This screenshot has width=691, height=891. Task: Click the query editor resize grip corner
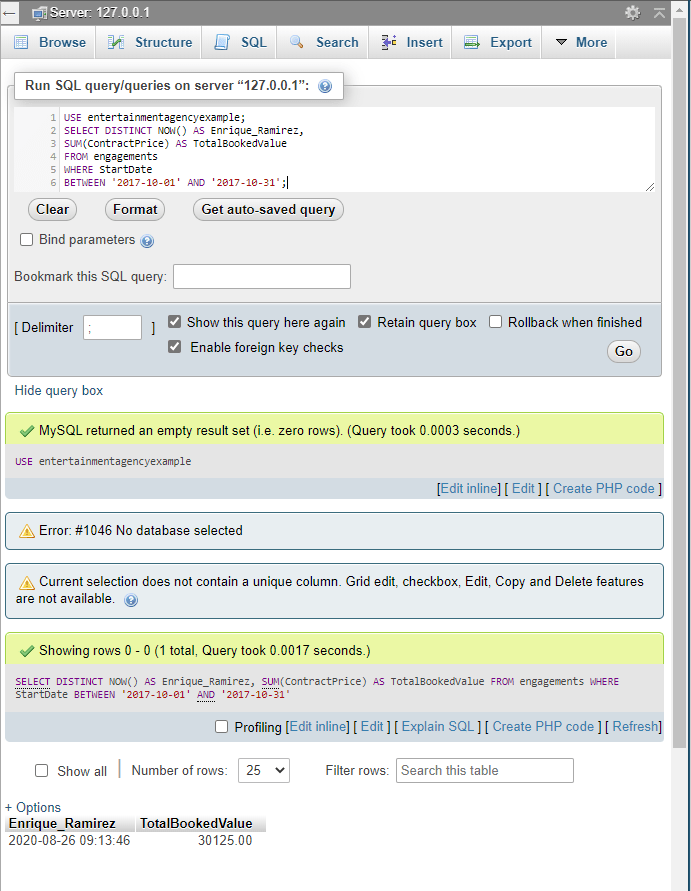click(650, 187)
